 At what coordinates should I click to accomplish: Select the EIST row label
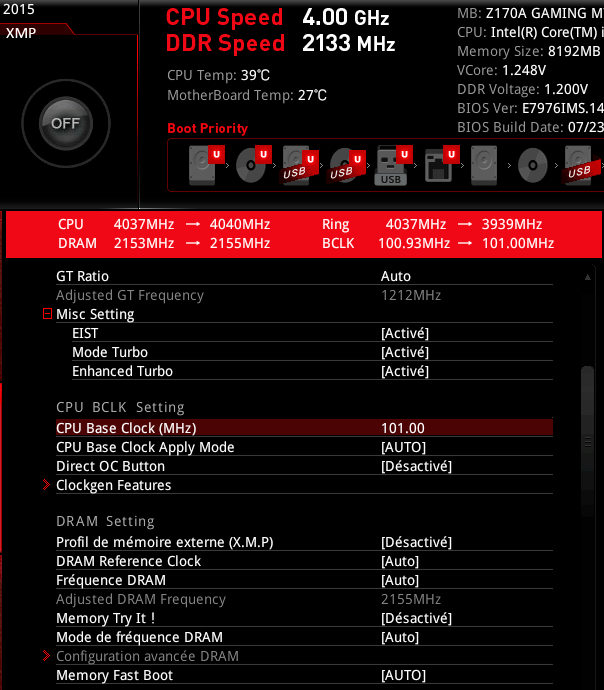coord(85,333)
